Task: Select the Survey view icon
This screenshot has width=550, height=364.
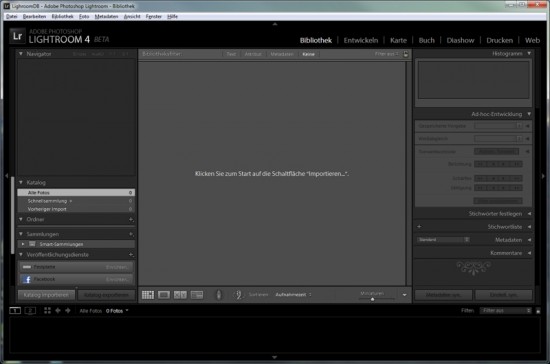Action: pyautogui.click(x=197, y=295)
